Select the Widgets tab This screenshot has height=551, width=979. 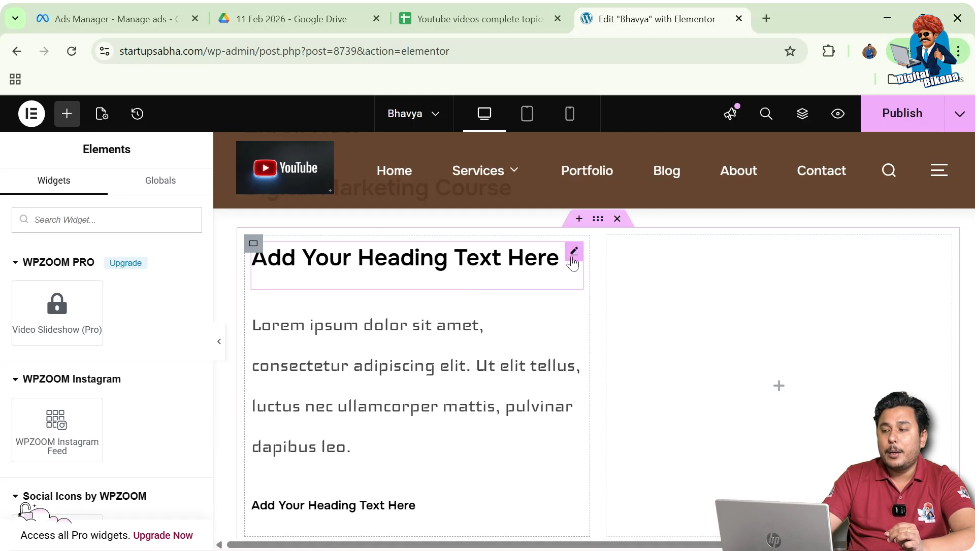54,181
